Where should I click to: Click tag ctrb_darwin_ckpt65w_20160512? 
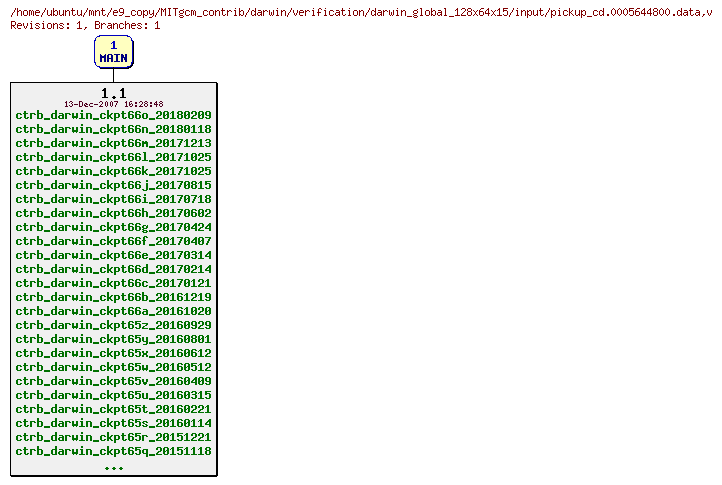(x=114, y=367)
